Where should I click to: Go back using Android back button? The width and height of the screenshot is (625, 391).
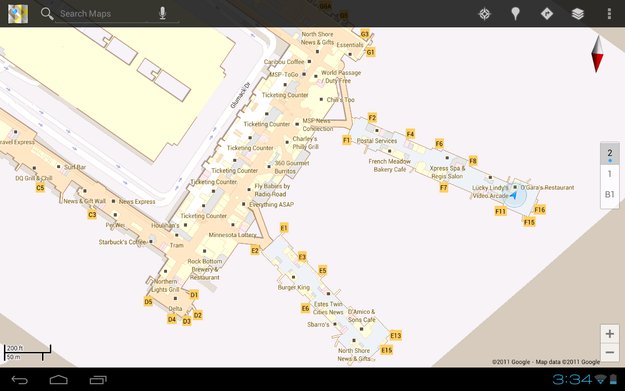click(x=20, y=380)
